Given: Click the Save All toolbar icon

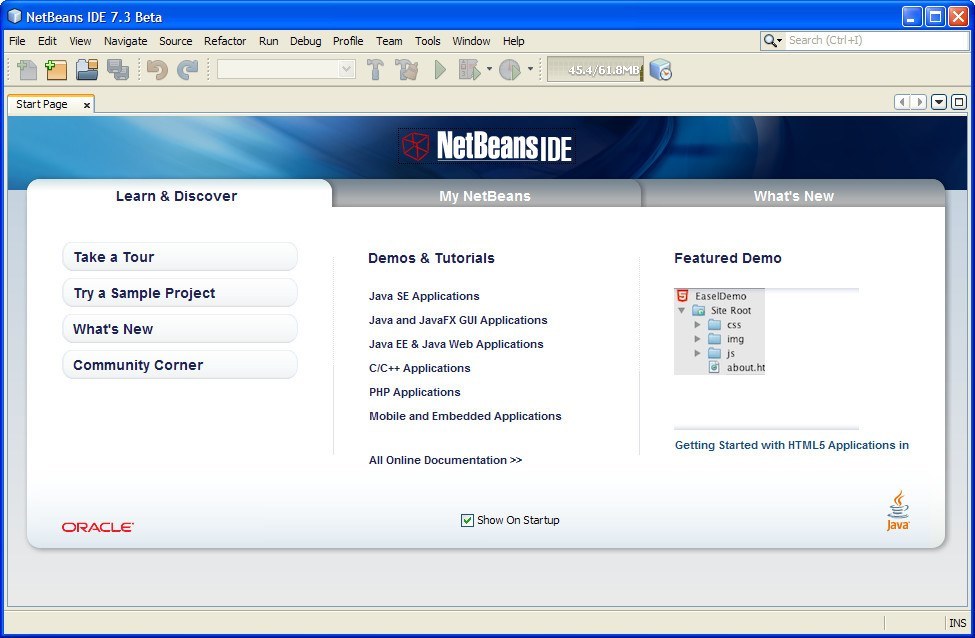Looking at the screenshot, I should tap(118, 70).
